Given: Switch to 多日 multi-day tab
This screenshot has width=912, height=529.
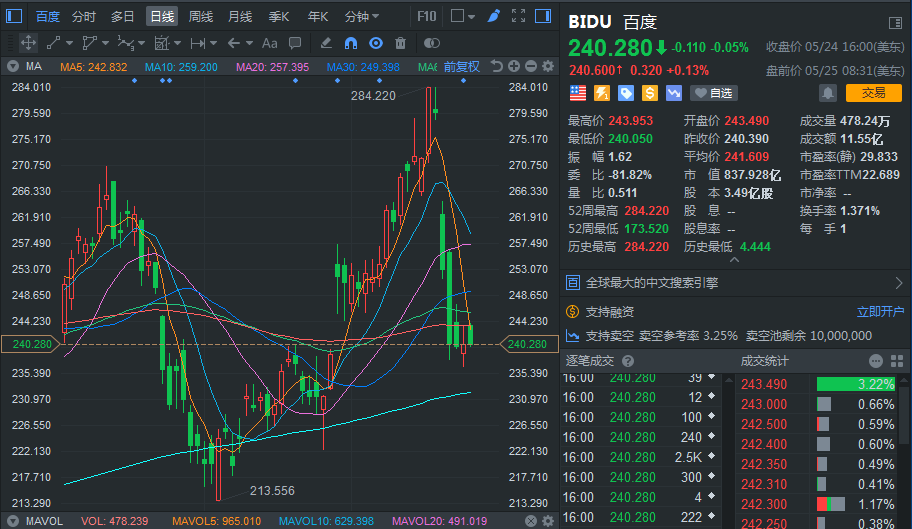Looking at the screenshot, I should pyautogui.click(x=123, y=16).
